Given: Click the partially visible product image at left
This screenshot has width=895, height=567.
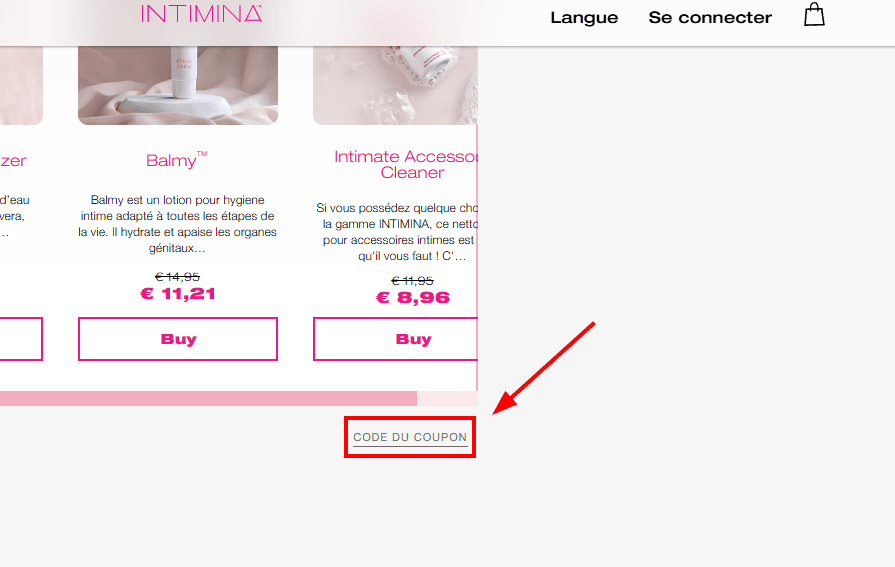Looking at the screenshot, I should tap(21, 85).
